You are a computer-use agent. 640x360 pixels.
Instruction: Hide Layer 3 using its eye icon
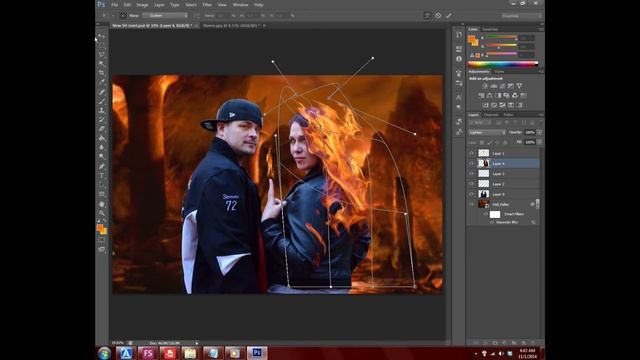[x=471, y=173]
